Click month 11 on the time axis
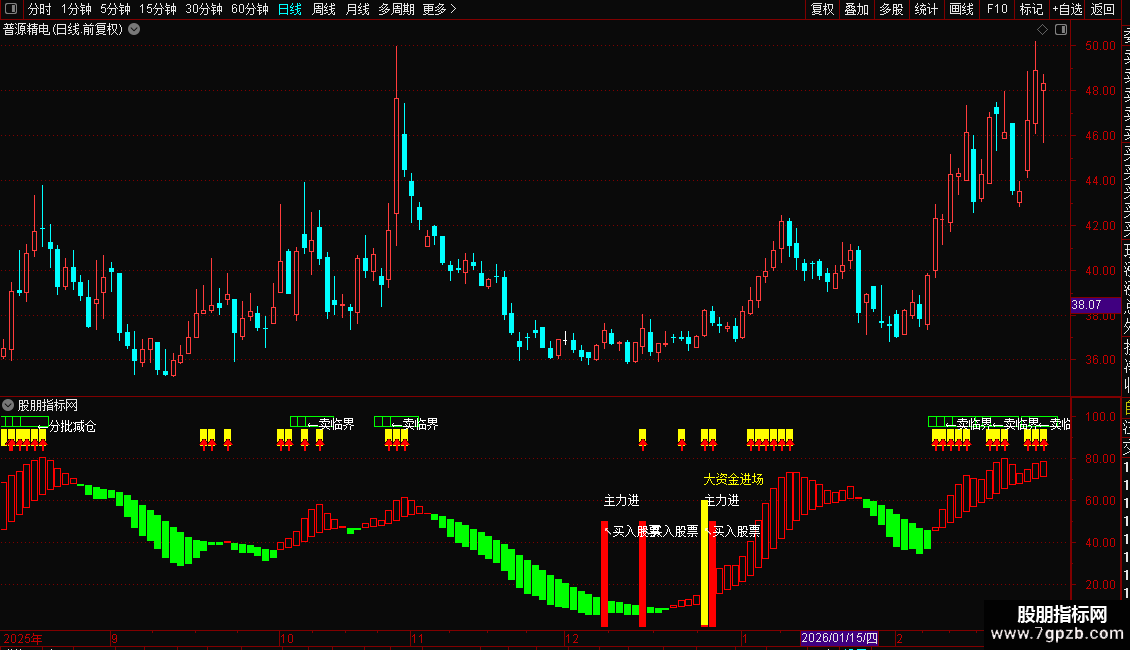The width and height of the screenshot is (1130, 650). [417, 638]
